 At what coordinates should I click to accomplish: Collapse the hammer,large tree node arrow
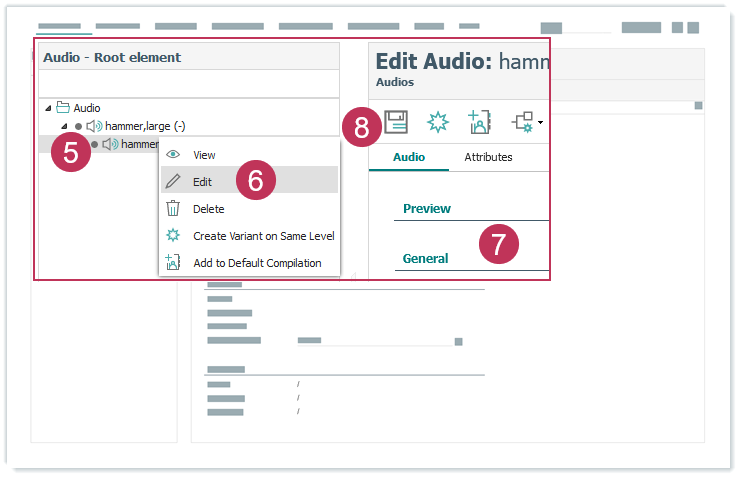coord(64,126)
